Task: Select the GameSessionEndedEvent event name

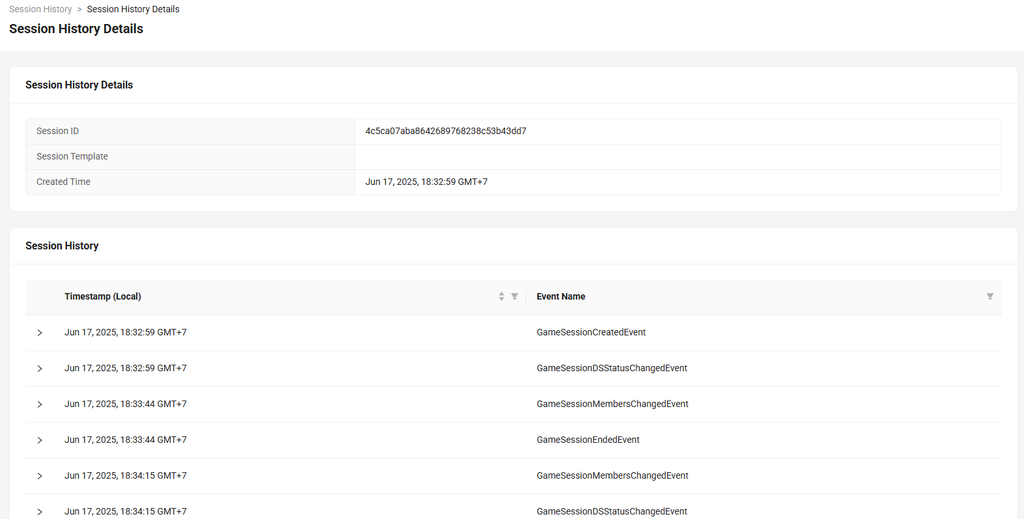Action: pyautogui.click(x=588, y=440)
